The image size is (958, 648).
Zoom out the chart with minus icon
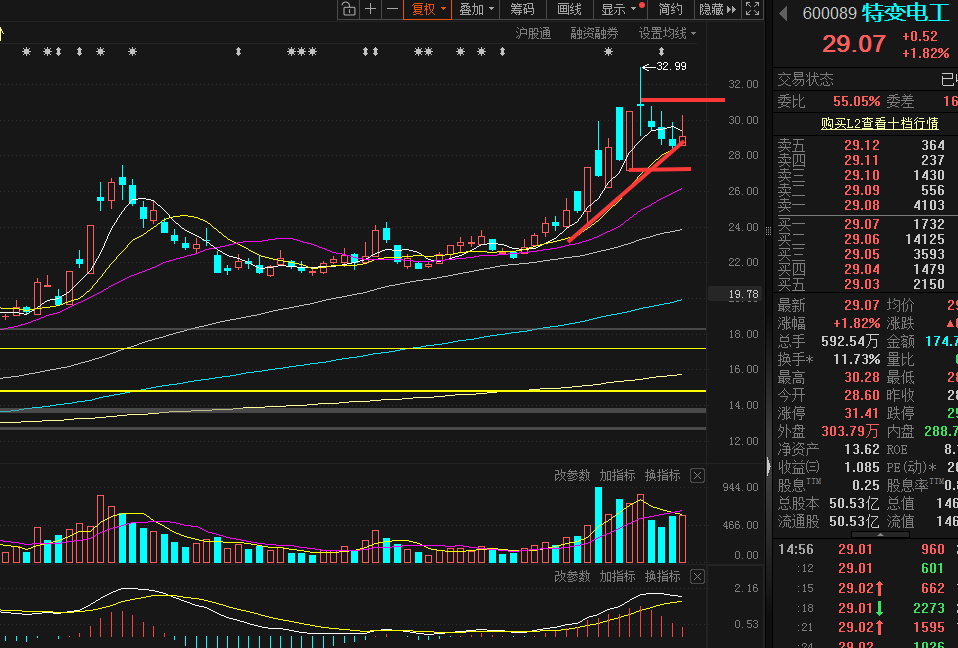point(392,9)
